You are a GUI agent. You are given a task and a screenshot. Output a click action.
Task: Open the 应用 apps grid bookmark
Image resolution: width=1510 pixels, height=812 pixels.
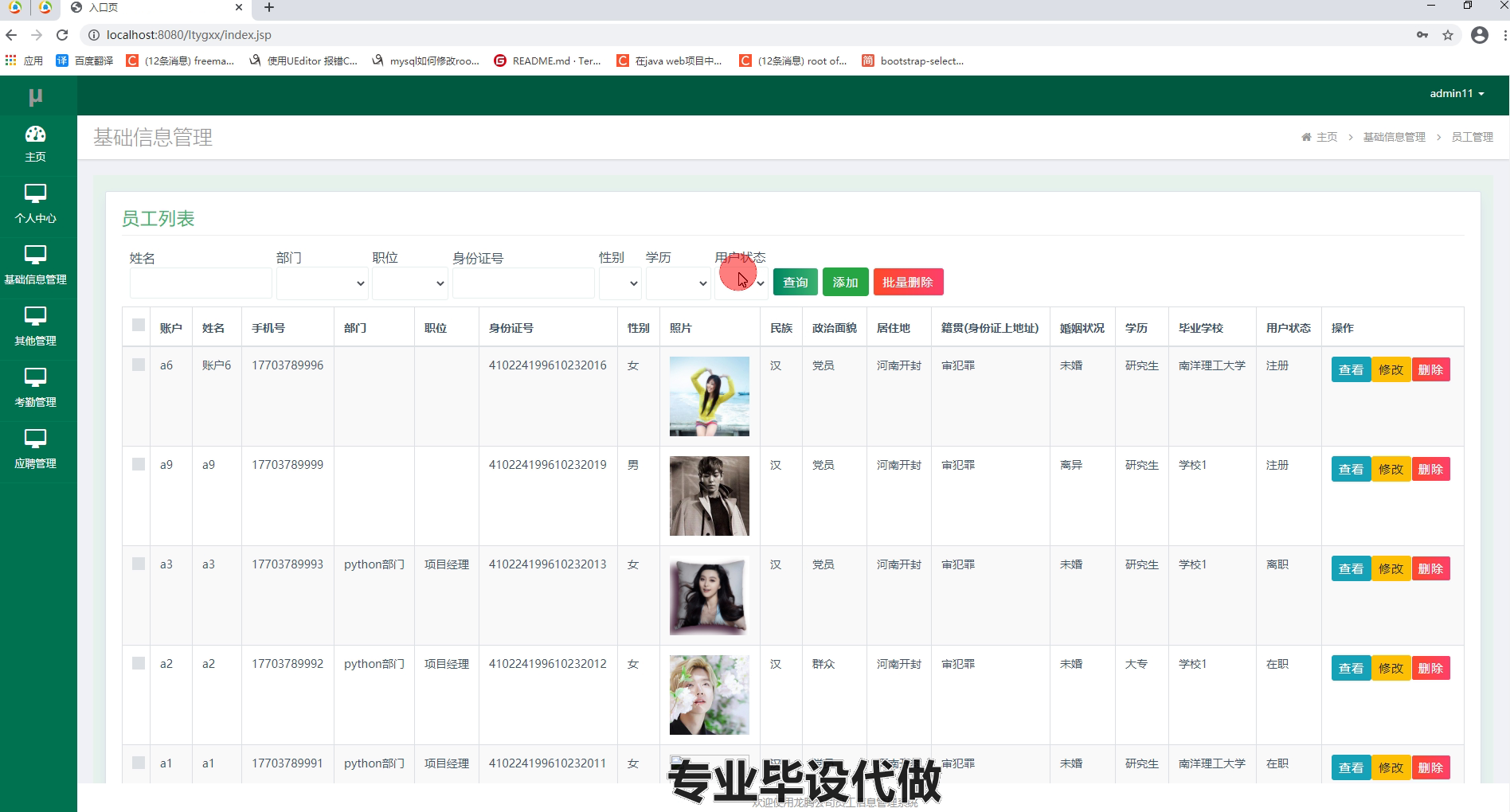click(24, 61)
